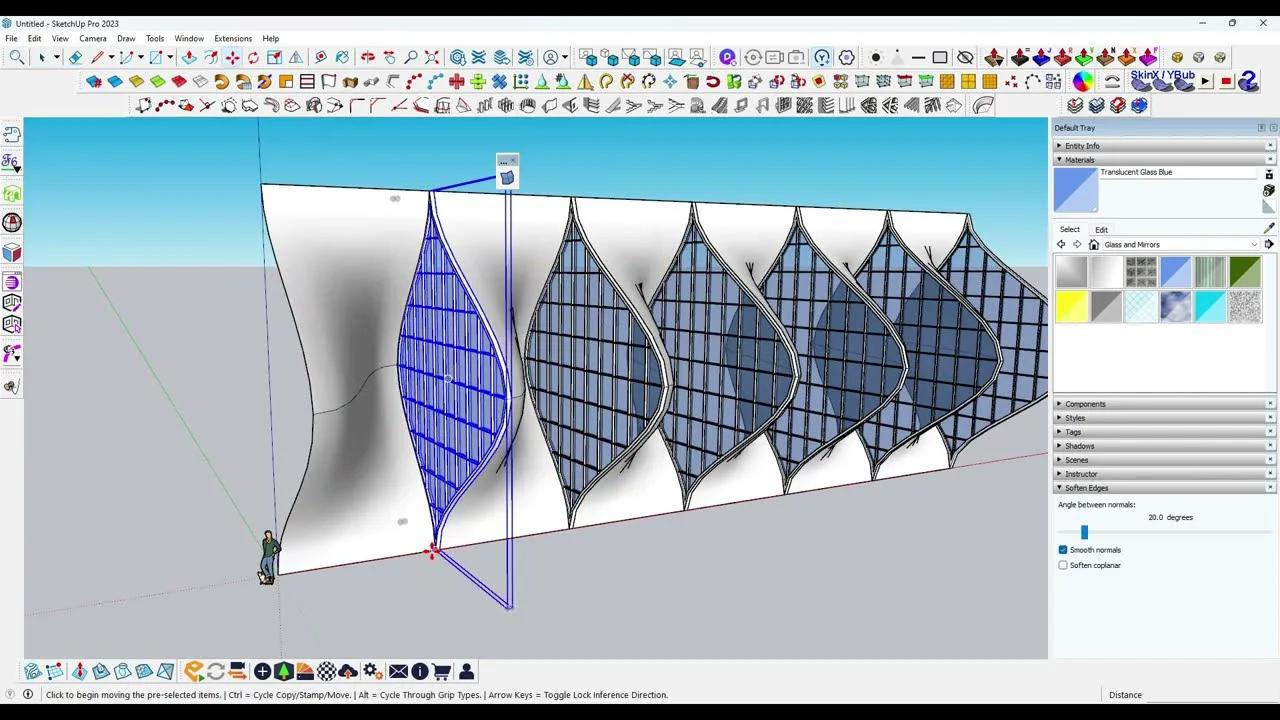
Task: Click the Orbit tool icon
Action: coord(367,58)
